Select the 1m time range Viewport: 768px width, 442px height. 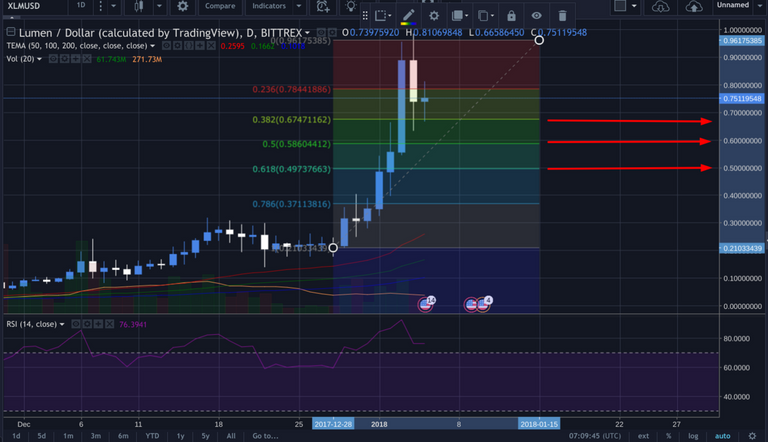coord(68,436)
